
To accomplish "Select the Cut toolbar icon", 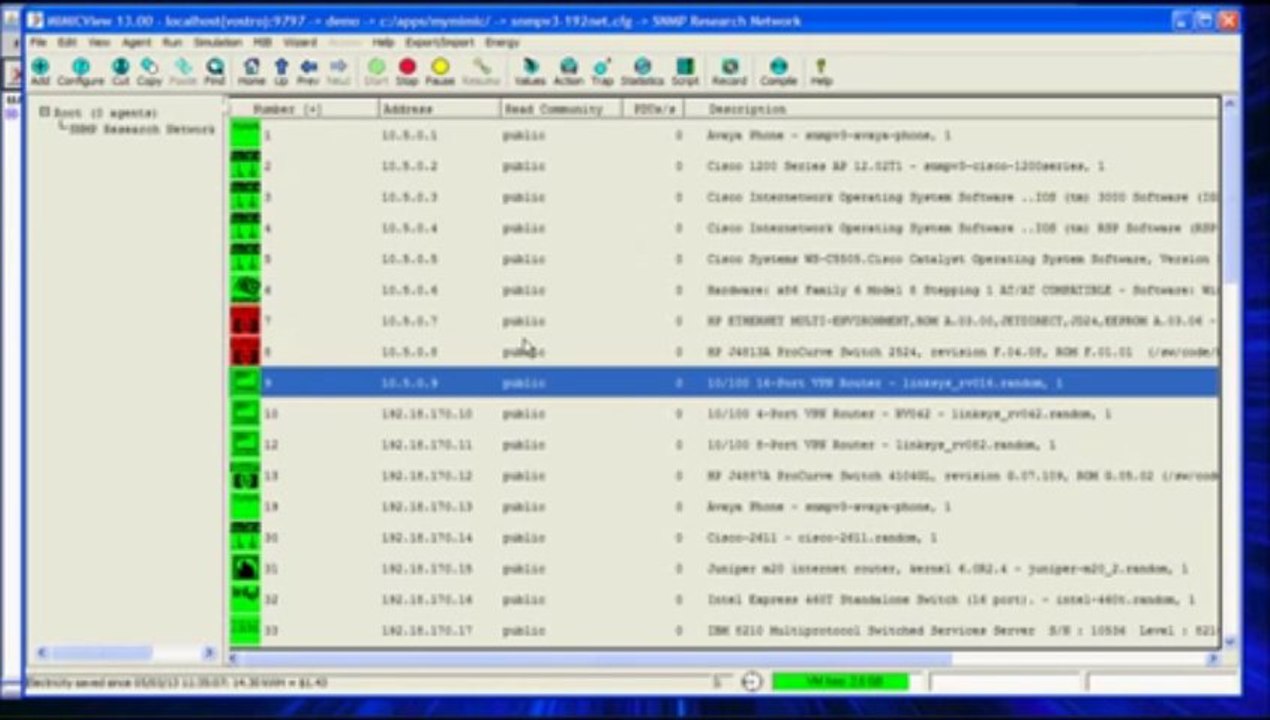I will 120,71.
